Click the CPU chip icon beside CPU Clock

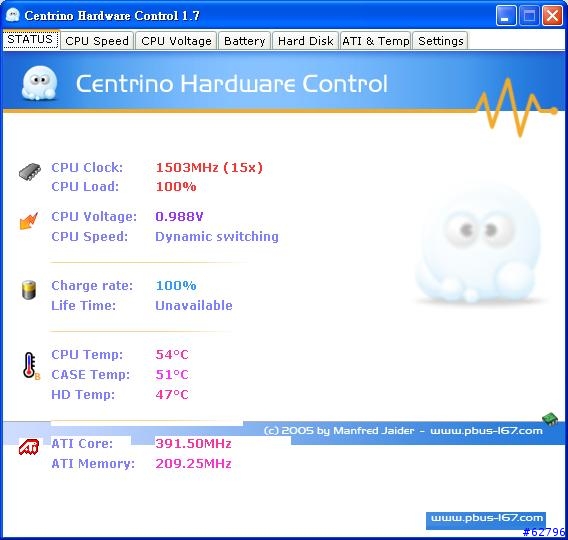click(30, 171)
